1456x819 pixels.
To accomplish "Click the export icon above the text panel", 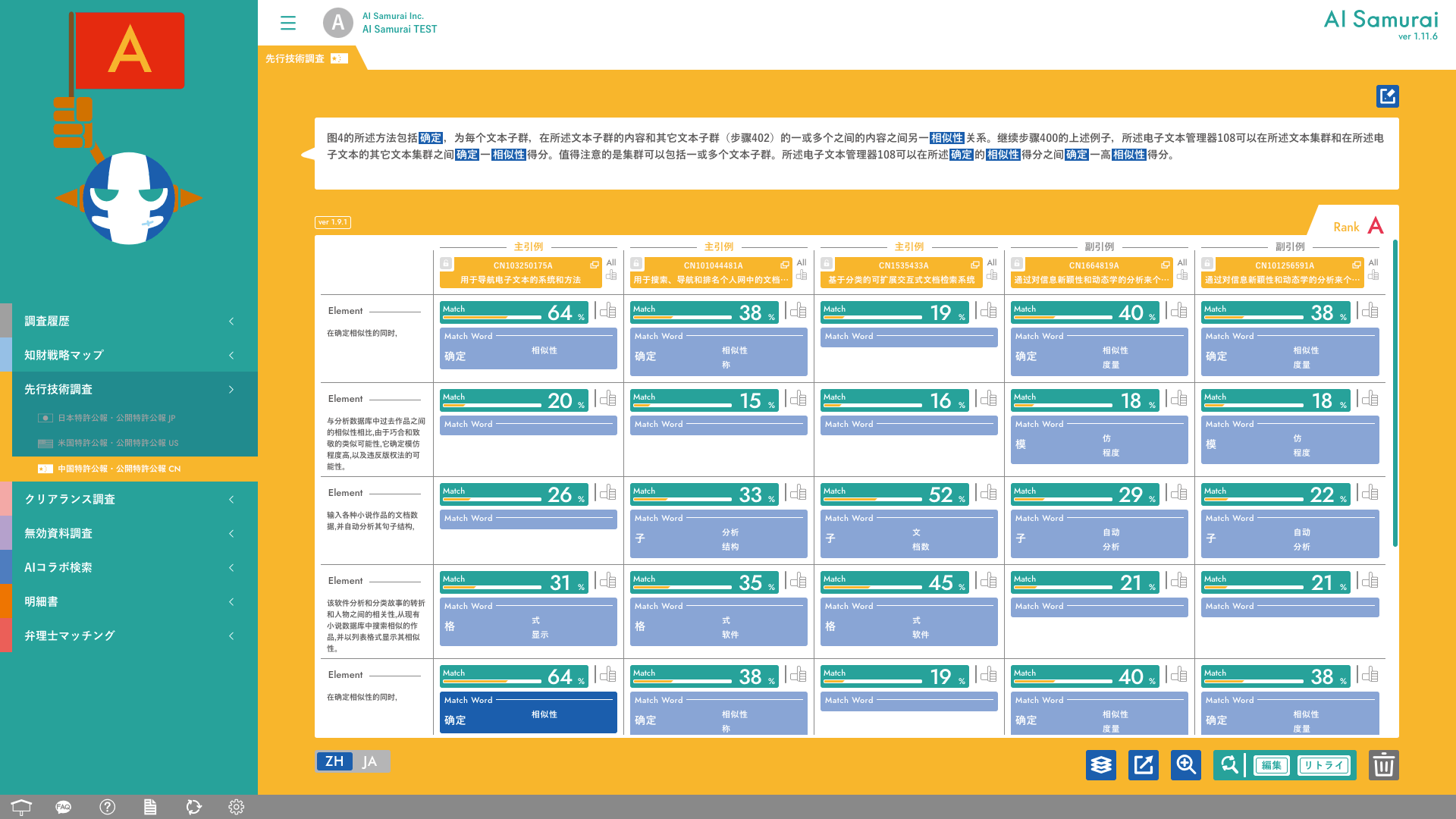I will (1387, 96).
